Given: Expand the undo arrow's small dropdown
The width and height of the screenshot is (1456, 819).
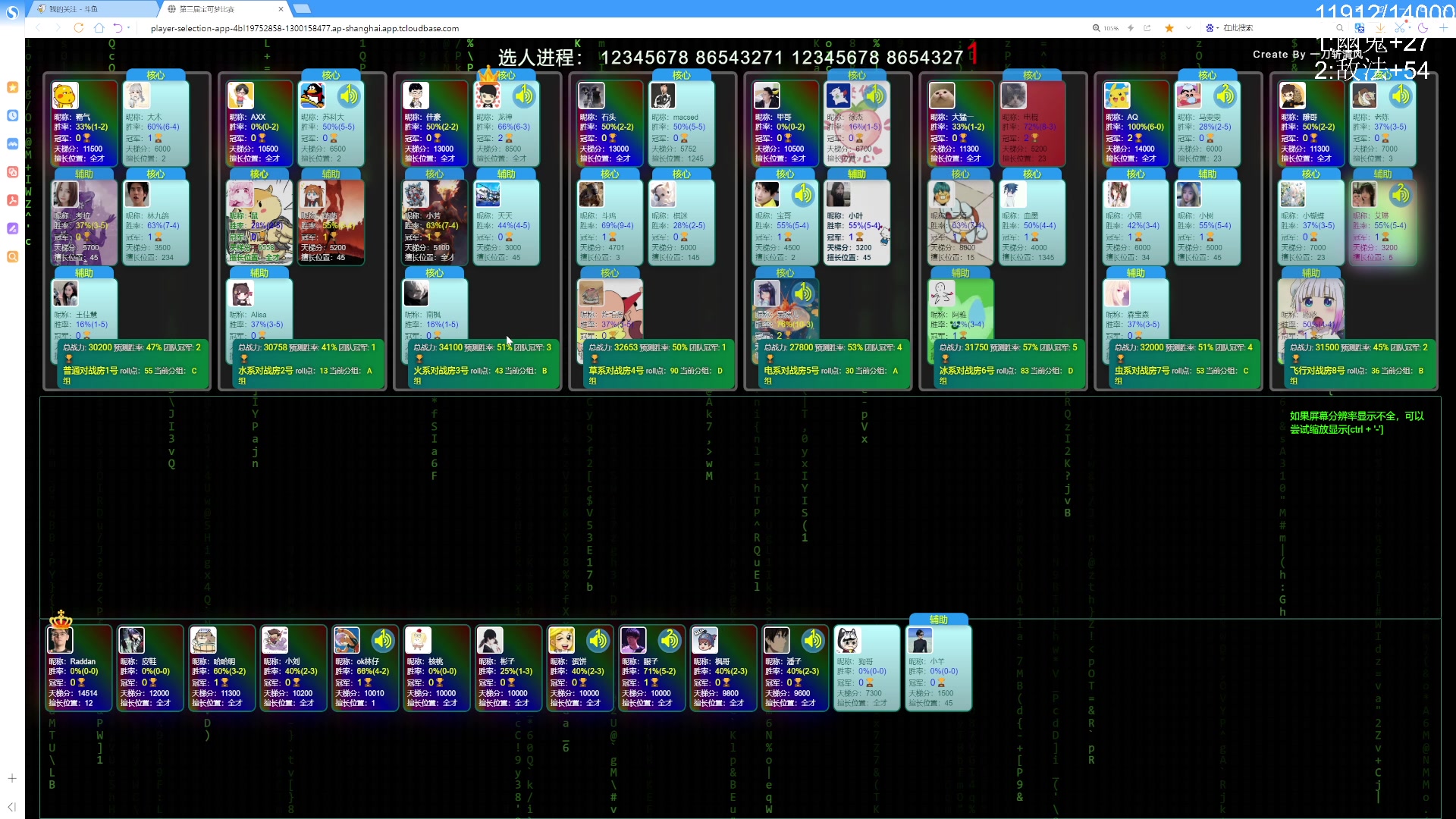Looking at the screenshot, I should (x=129, y=28).
